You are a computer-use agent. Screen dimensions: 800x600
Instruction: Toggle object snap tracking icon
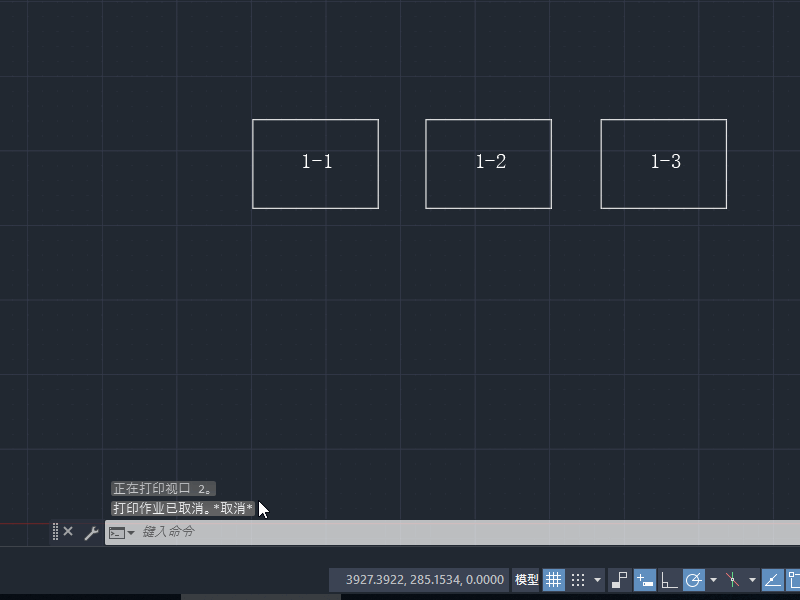773,580
